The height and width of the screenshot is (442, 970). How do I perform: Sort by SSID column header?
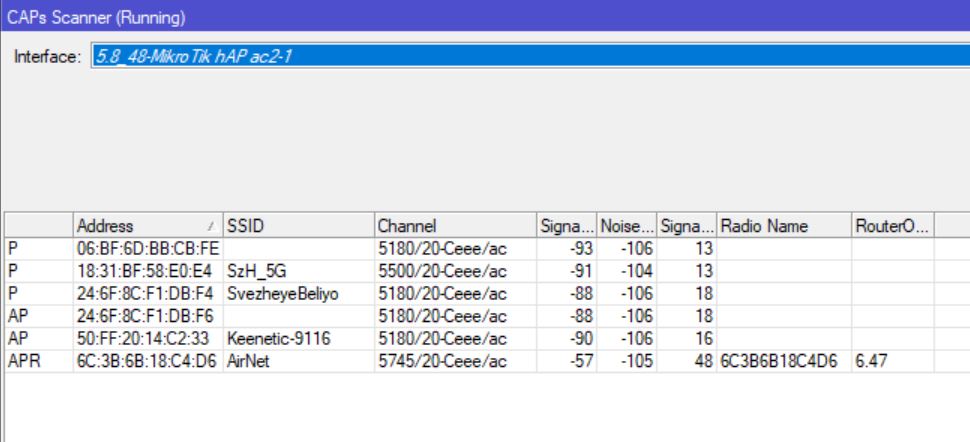click(299, 226)
